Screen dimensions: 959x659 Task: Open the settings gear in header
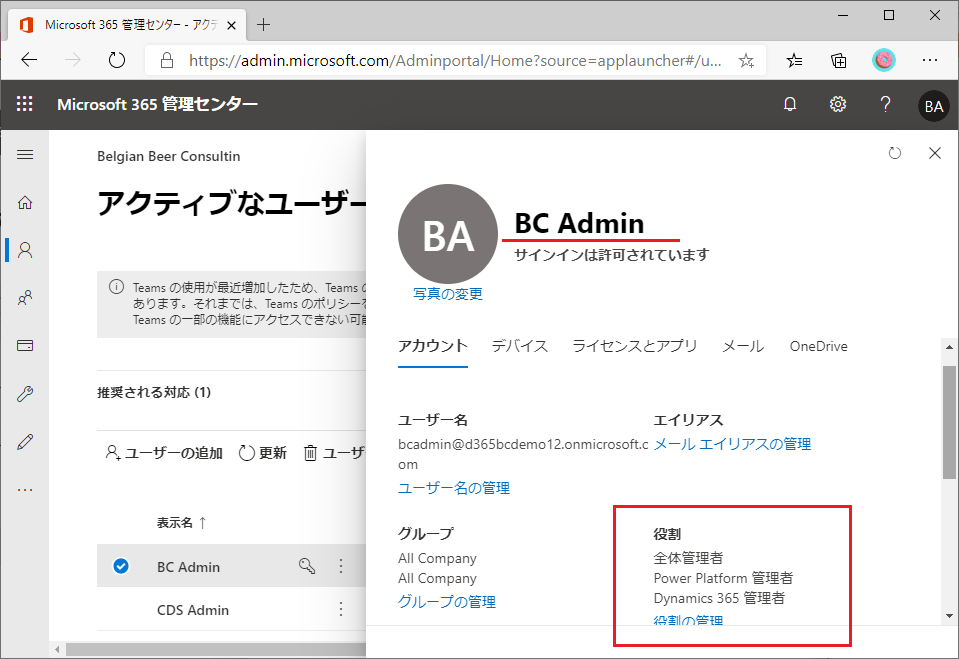pyautogui.click(x=837, y=105)
